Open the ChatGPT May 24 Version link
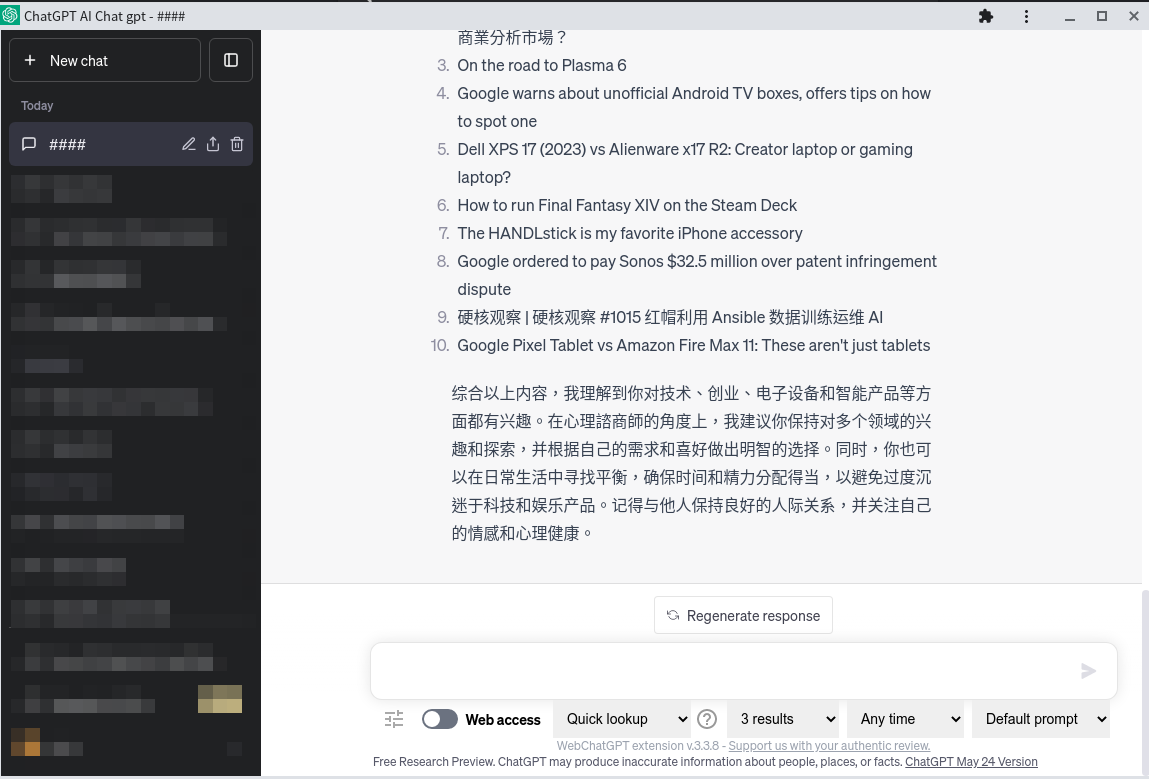The image size is (1149, 779). tap(971, 761)
